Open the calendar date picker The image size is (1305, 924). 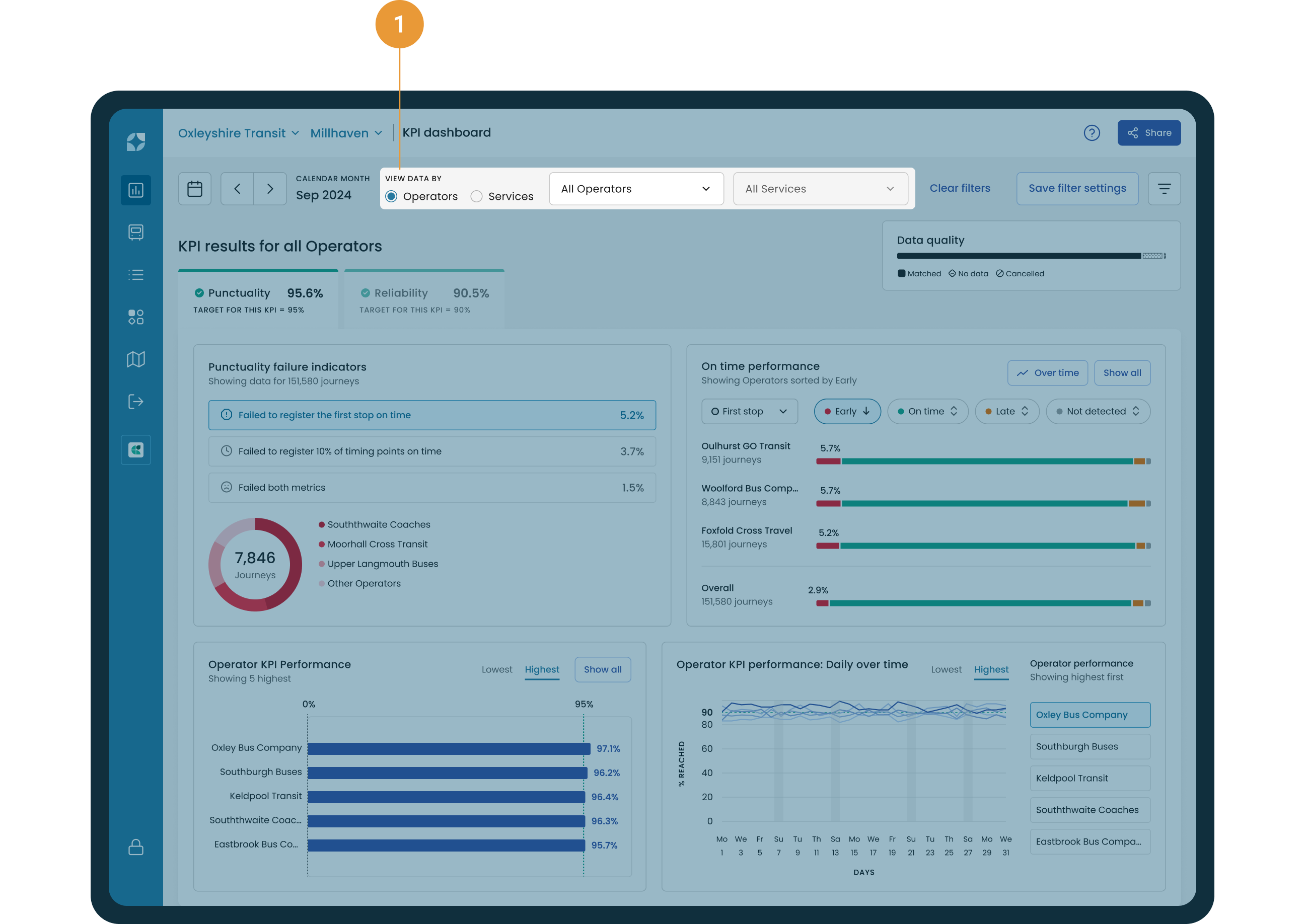click(195, 189)
